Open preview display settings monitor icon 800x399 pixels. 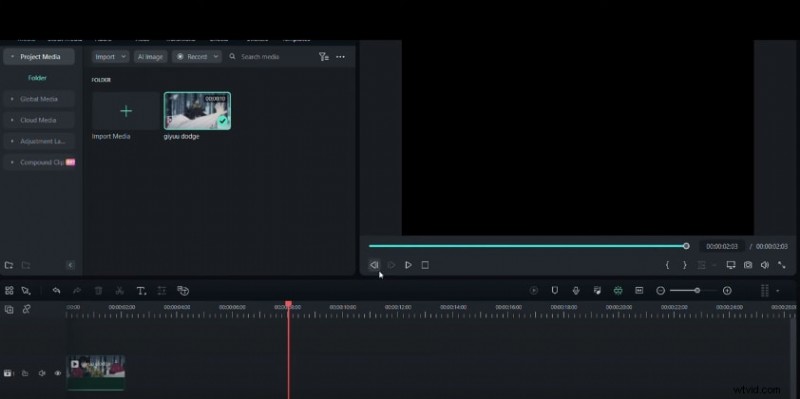[731, 265]
